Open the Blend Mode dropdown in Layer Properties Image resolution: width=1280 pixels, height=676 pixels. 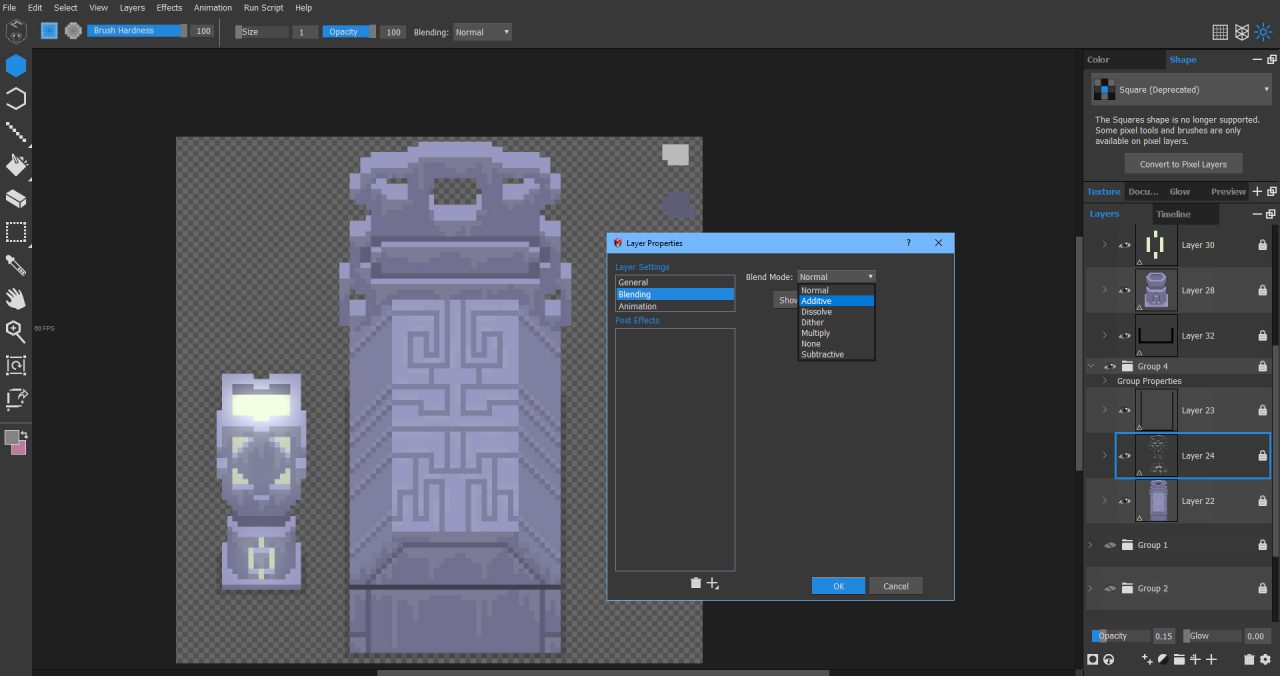pos(836,276)
